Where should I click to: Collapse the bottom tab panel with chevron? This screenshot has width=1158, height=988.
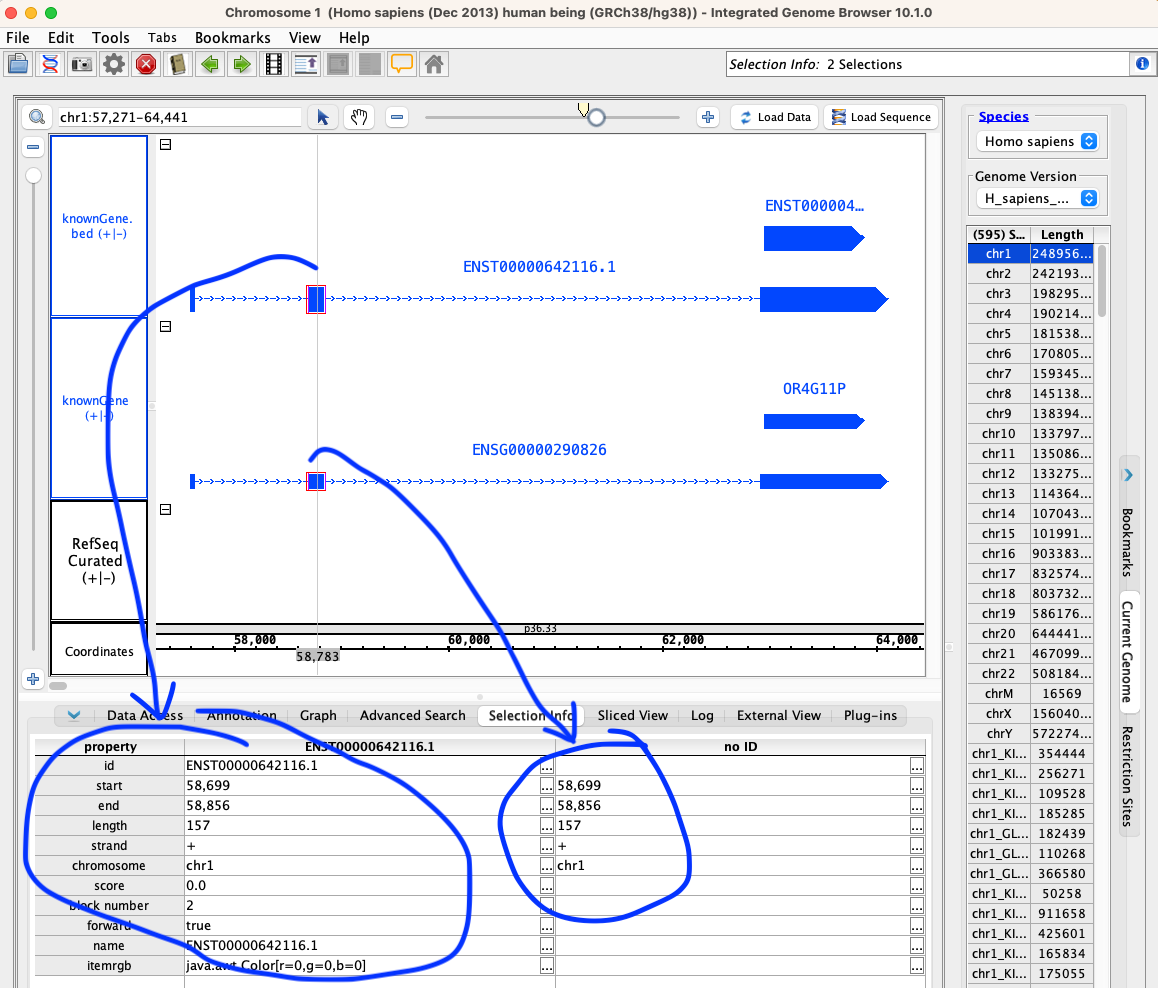[x=74, y=715]
